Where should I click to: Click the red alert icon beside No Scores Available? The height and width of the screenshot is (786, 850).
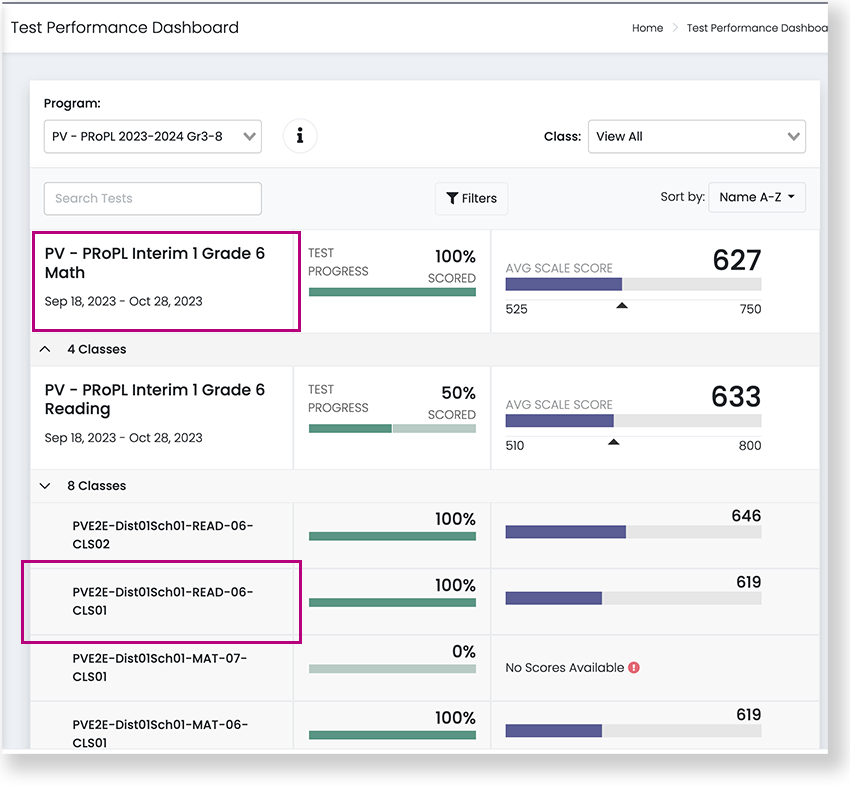634,667
